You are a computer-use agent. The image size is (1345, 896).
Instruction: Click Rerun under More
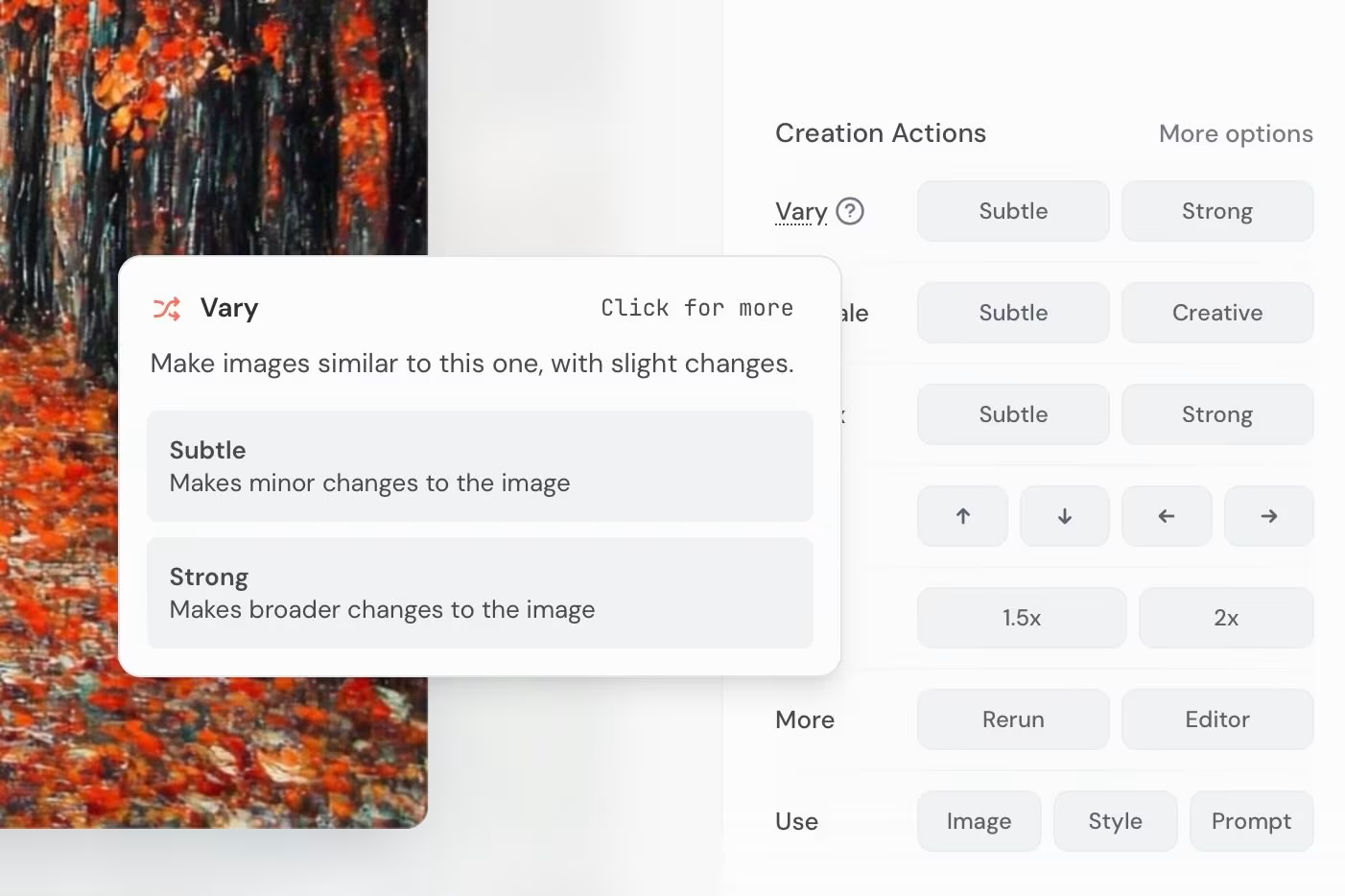1012,719
